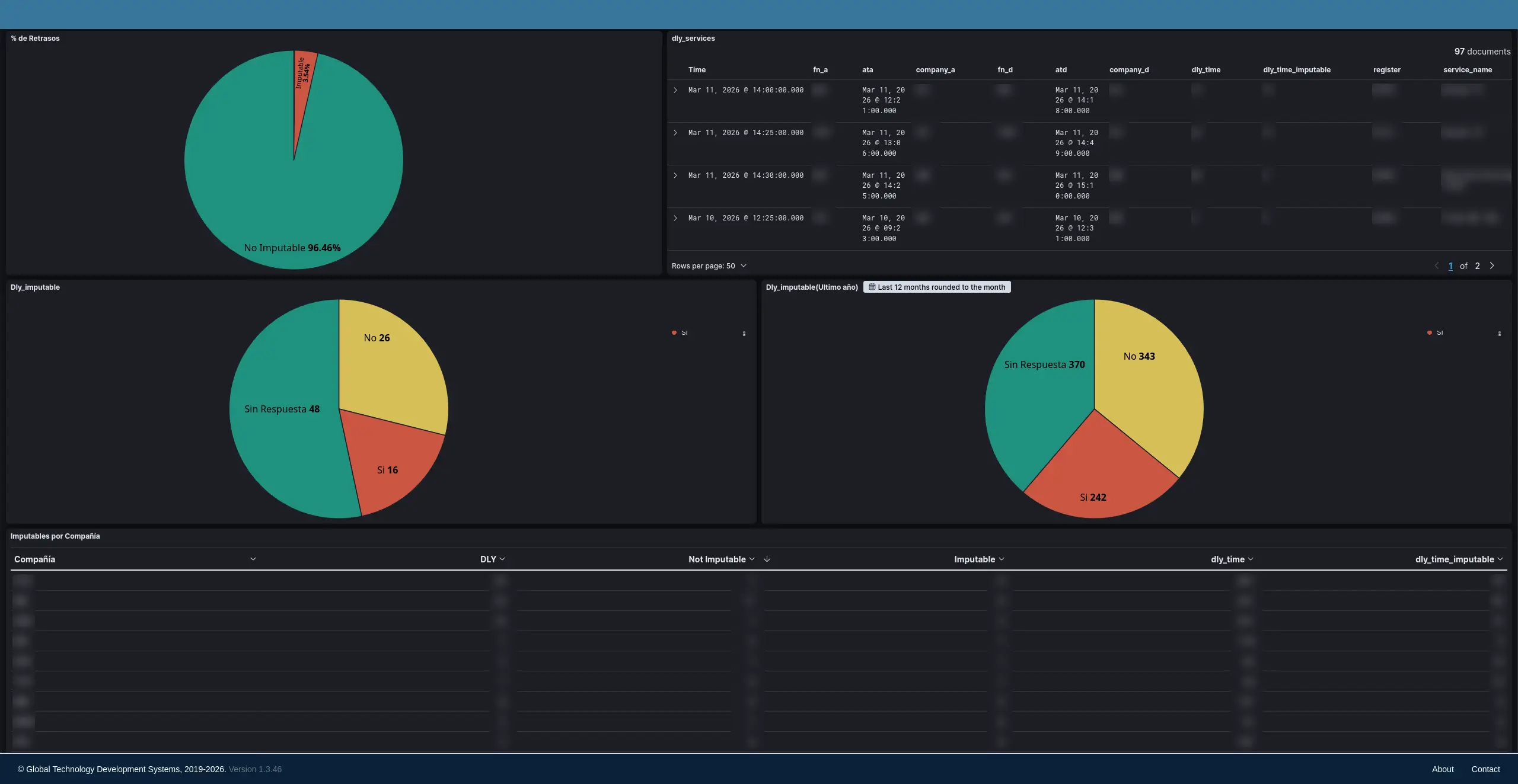Screen dimensions: 1518x784
Task: Open Compañía column options chevron
Action: [x=253, y=559]
